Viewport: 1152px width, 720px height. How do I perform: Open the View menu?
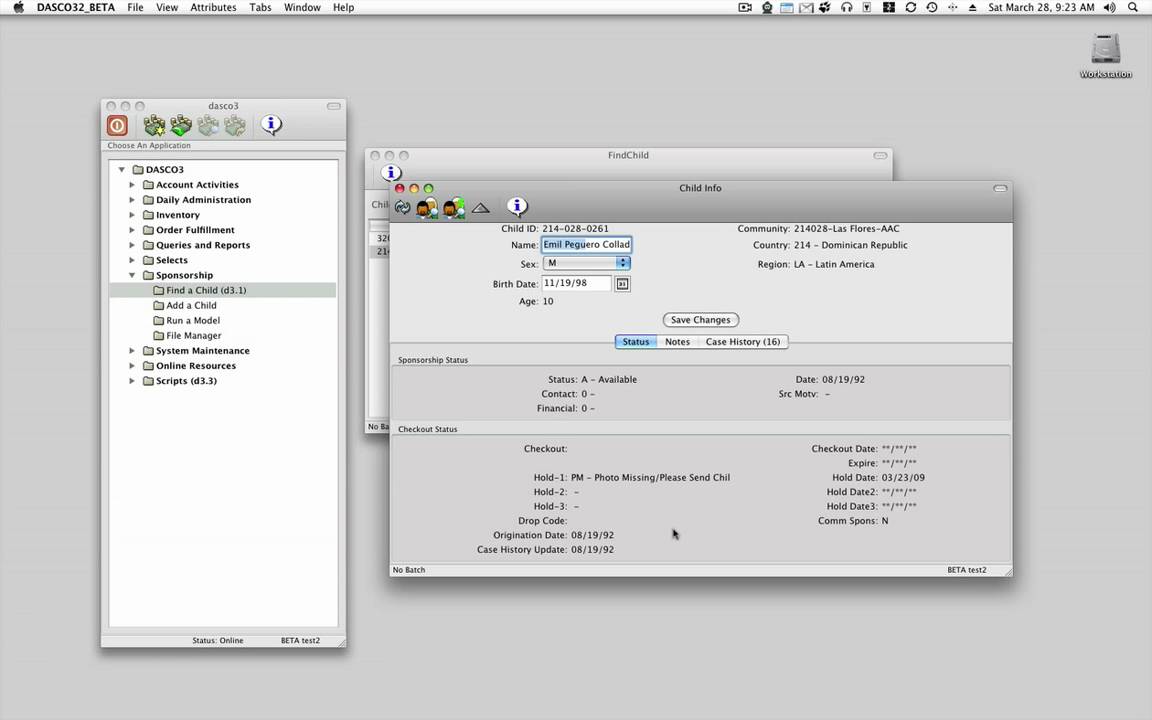[x=167, y=7]
